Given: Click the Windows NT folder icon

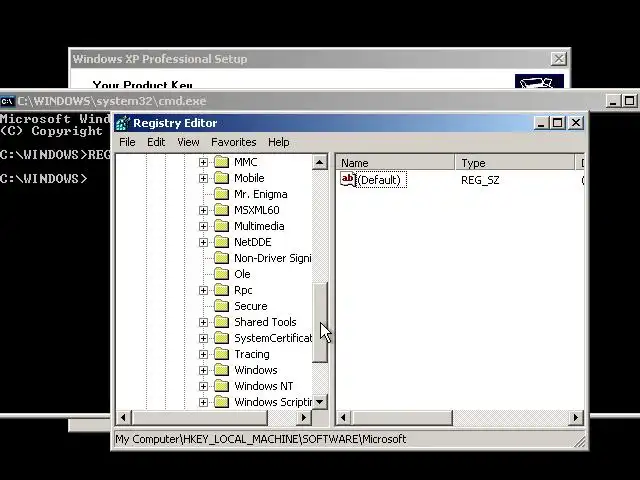Looking at the screenshot, I should [x=222, y=386].
